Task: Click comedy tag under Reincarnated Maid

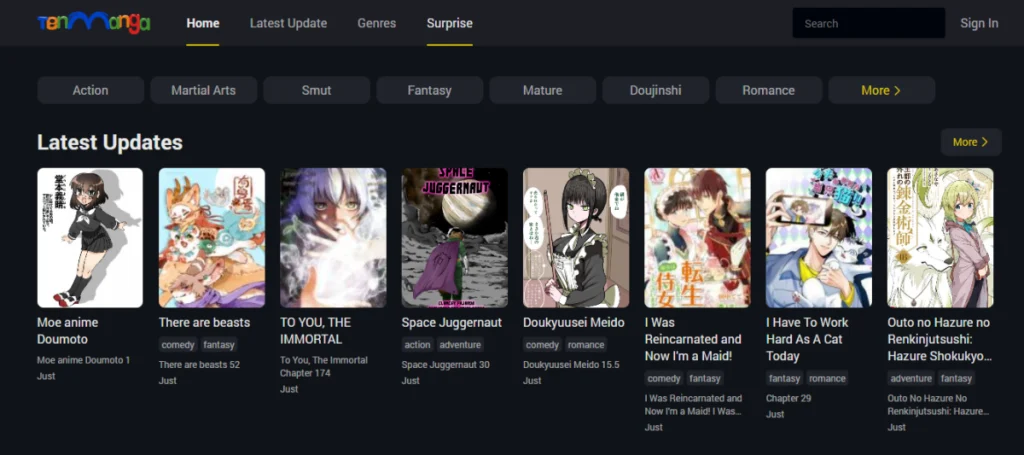Action: [664, 379]
